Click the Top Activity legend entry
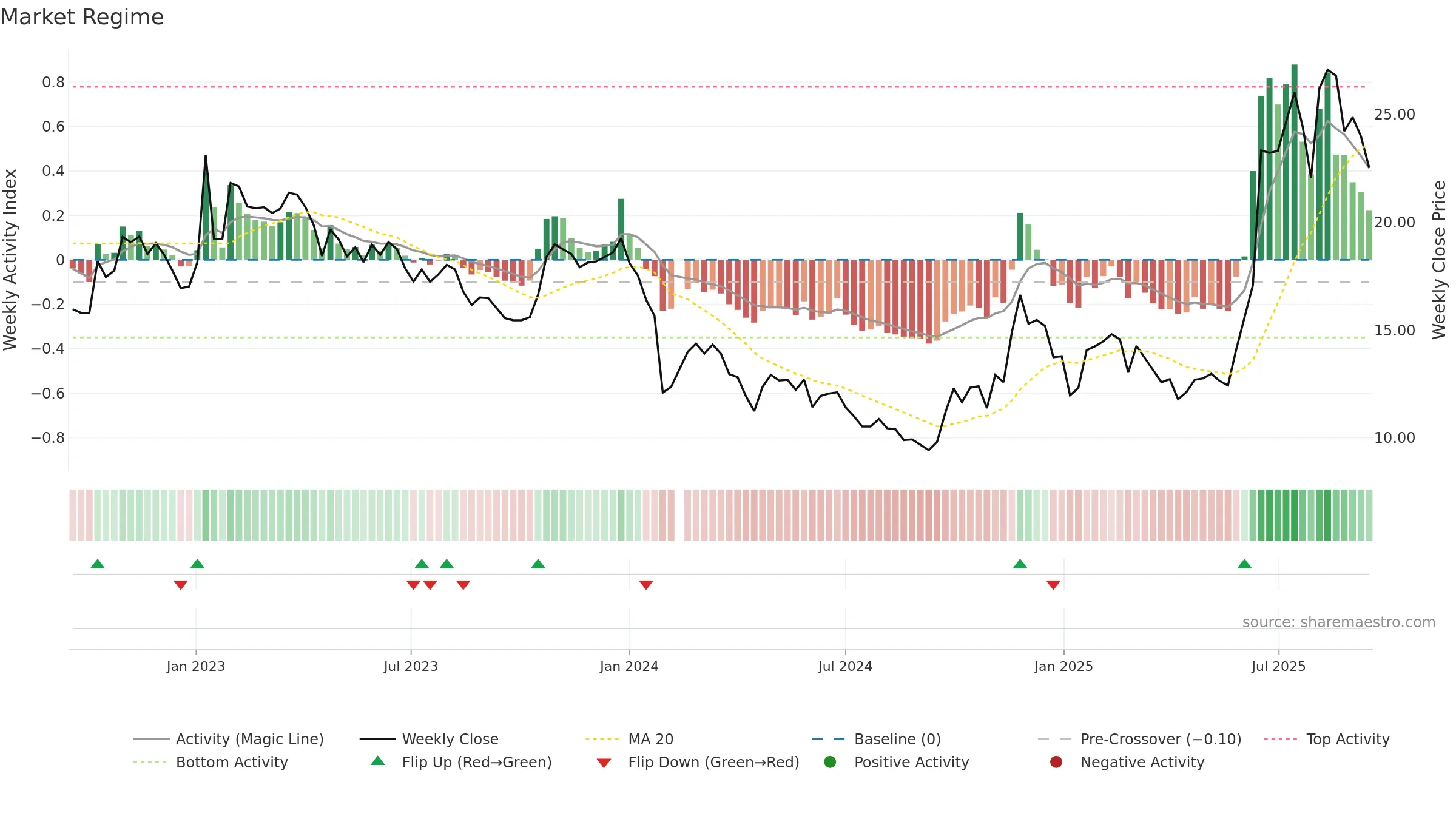The width and height of the screenshot is (1456, 819). click(x=1327, y=739)
